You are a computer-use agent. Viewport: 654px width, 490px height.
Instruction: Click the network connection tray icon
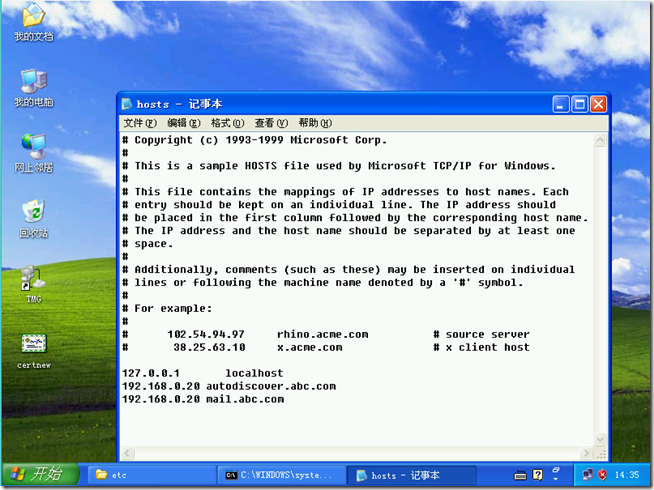[587, 475]
